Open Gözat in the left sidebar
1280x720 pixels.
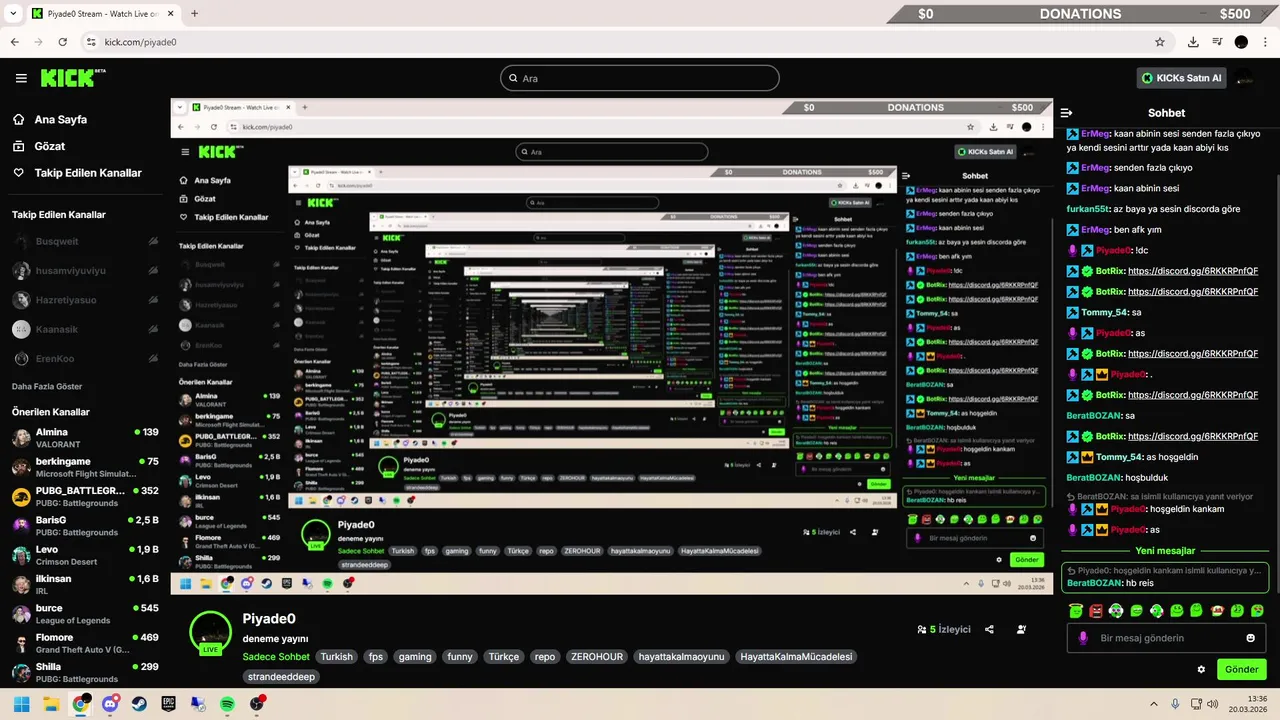click(50, 146)
